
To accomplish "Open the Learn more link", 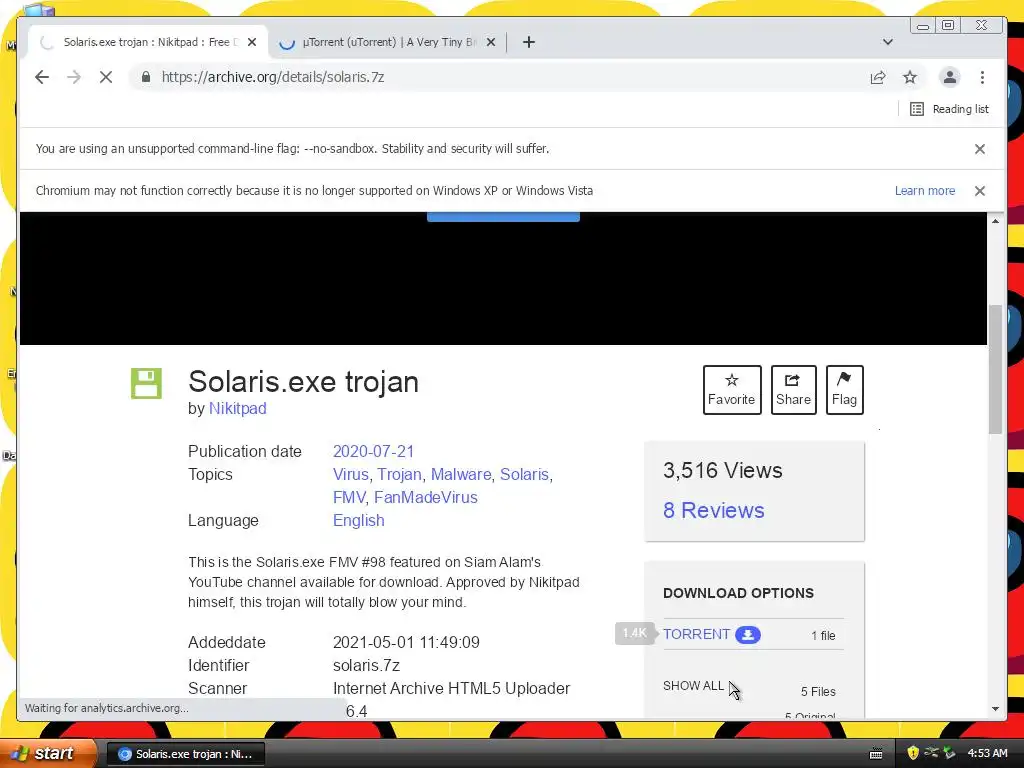I will click(x=925, y=191).
